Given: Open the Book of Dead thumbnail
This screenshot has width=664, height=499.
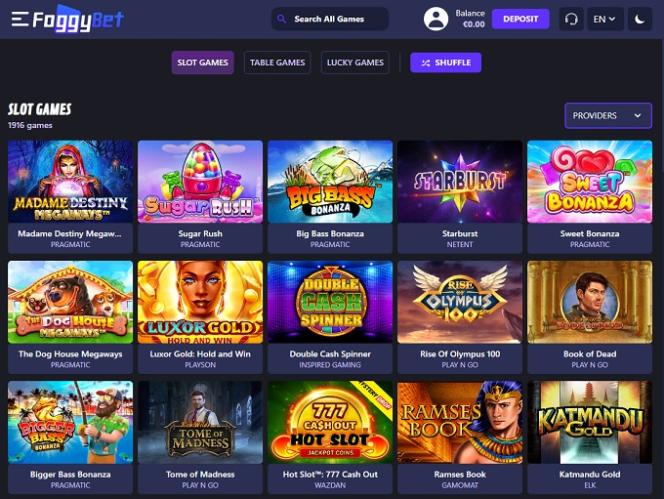Looking at the screenshot, I should click(x=589, y=302).
